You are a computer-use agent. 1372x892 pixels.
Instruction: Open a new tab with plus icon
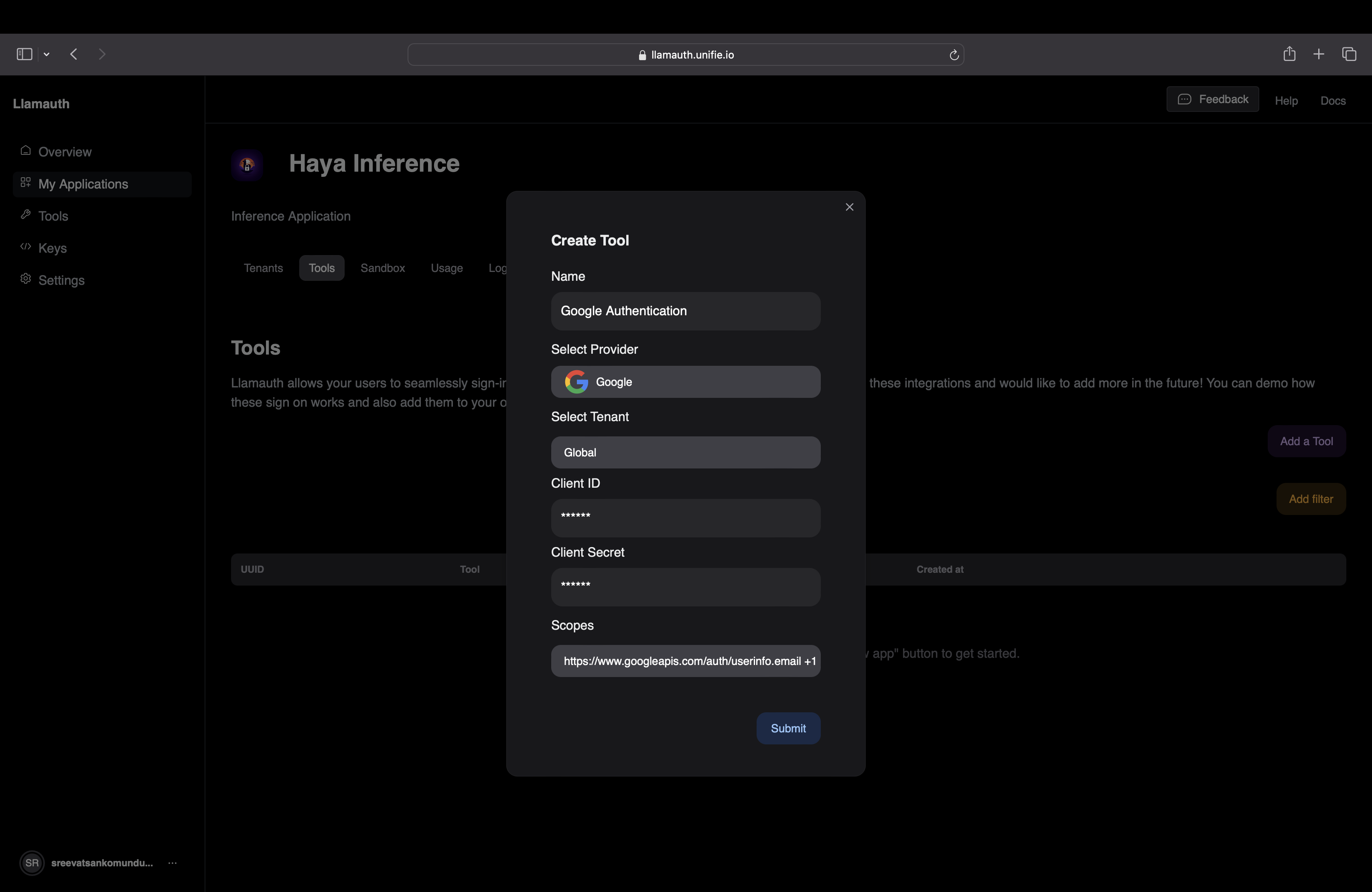pos(1318,54)
